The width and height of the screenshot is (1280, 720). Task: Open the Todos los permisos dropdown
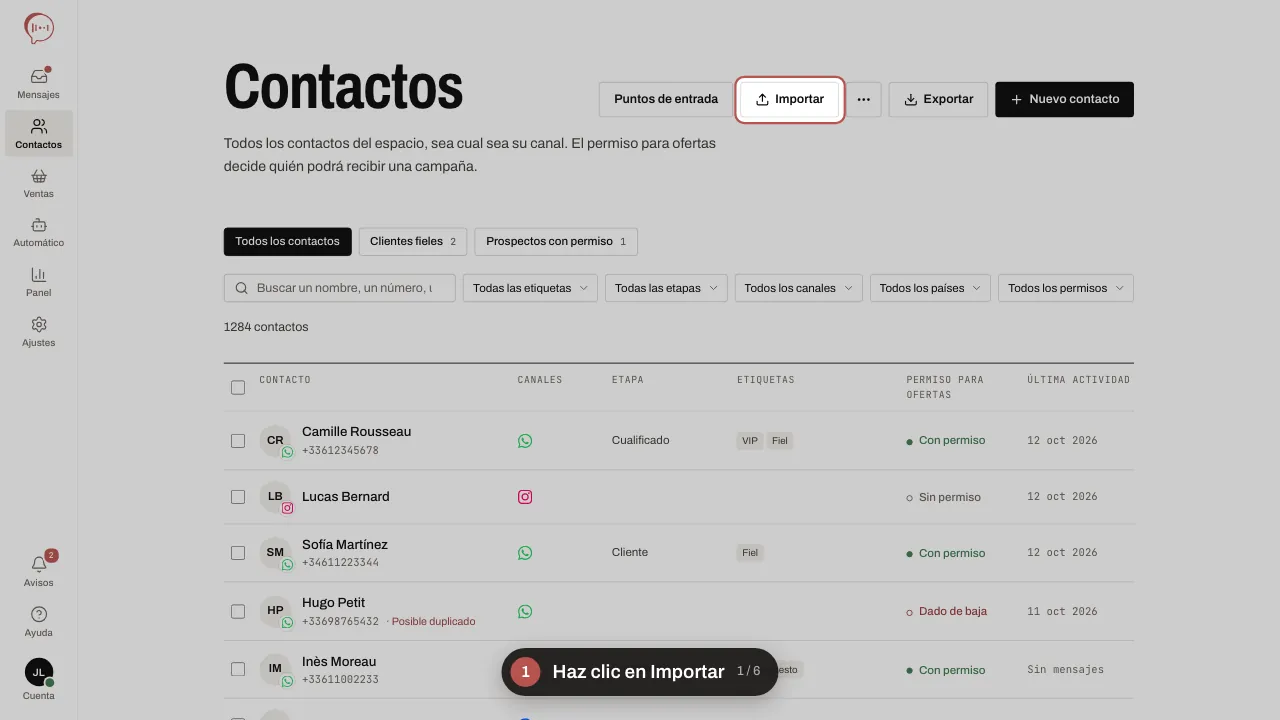[x=1066, y=288]
